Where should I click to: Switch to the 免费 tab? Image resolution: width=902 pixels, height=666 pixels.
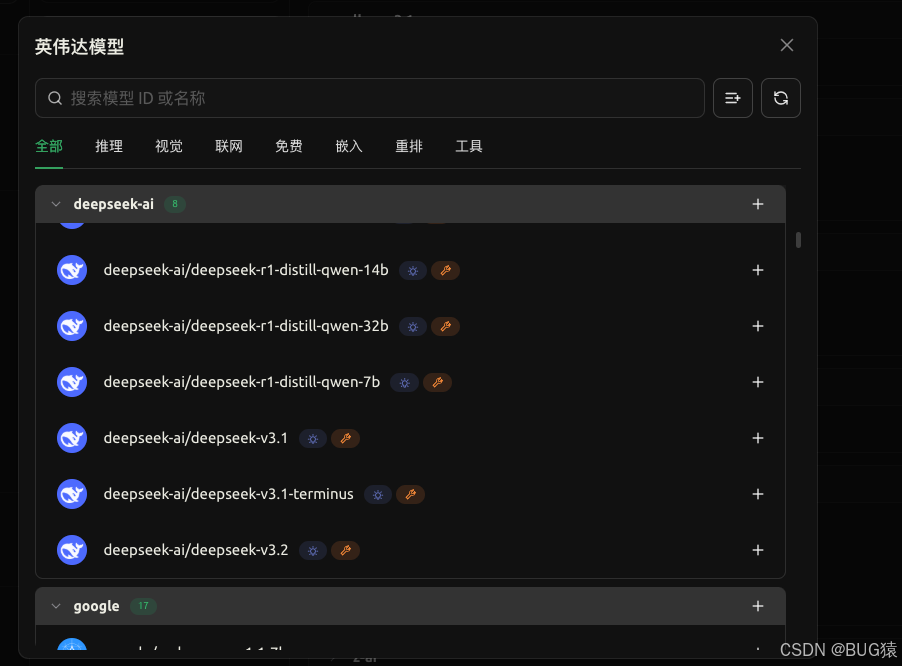coord(289,146)
